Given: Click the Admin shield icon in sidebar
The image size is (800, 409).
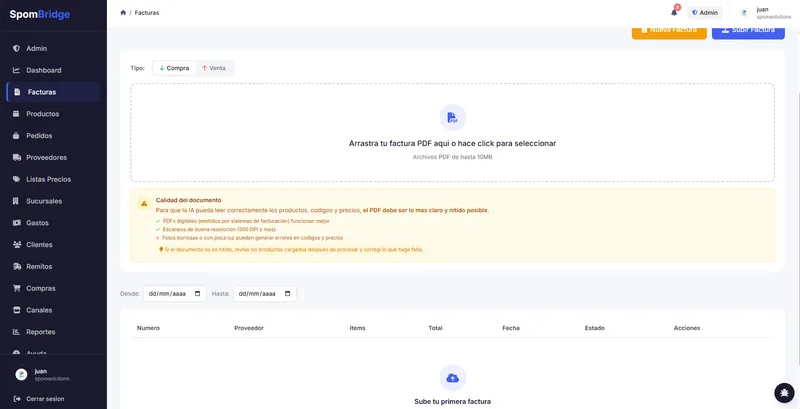Looking at the screenshot, I should click(16, 48).
